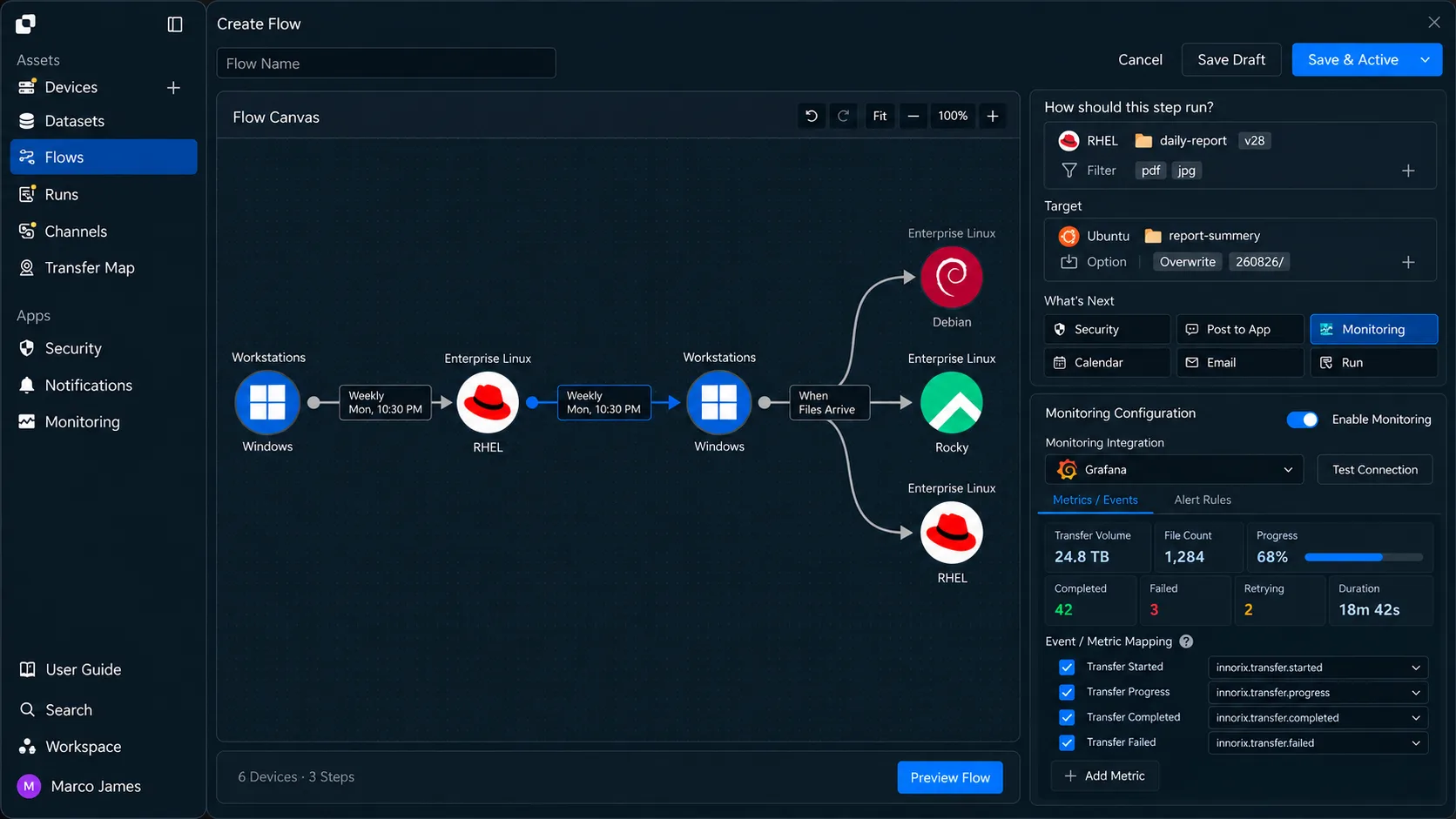Click Marco James avatar
The width and height of the screenshot is (1456, 819).
pos(29,787)
